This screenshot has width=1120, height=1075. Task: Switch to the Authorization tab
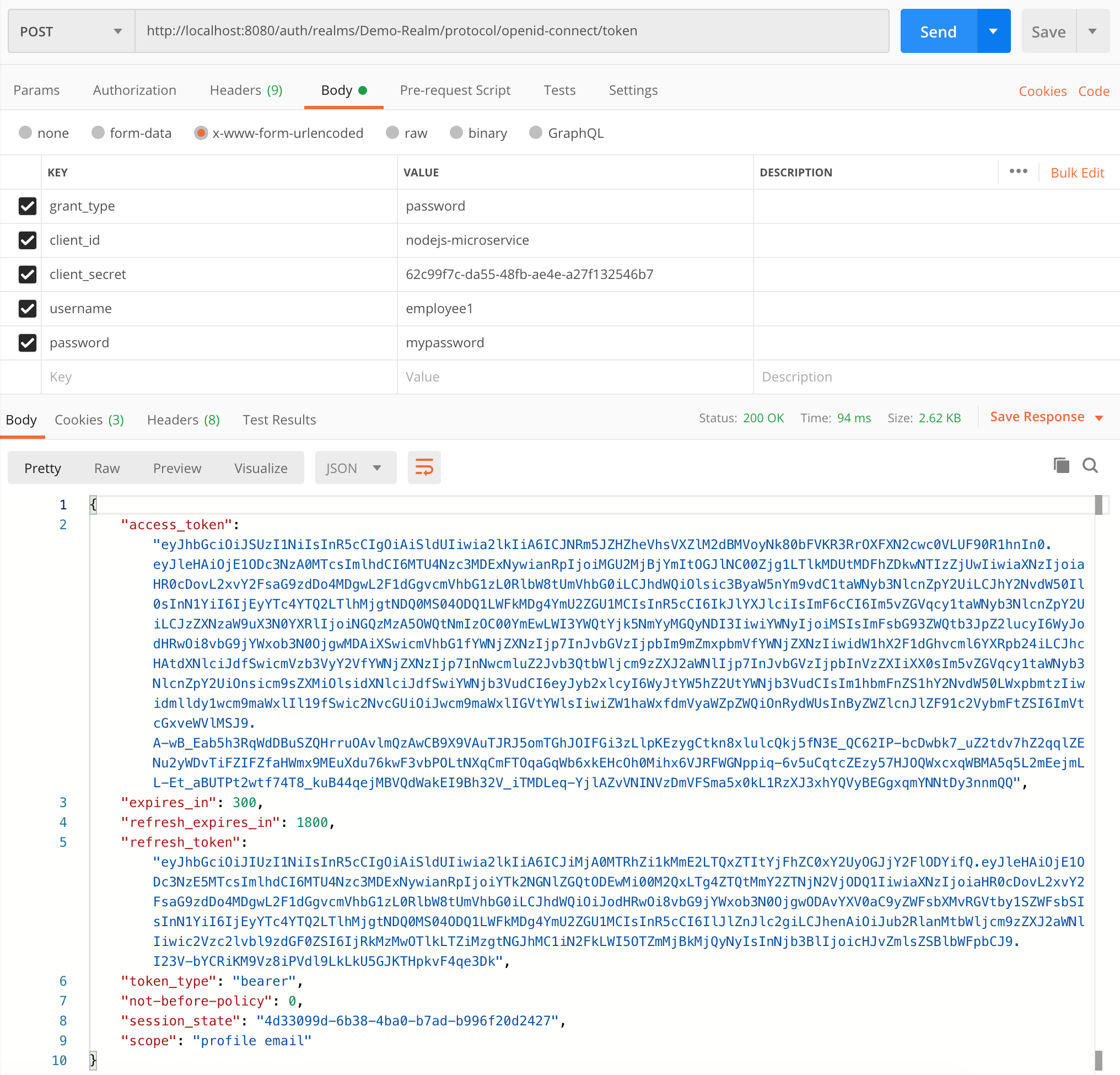(x=134, y=90)
